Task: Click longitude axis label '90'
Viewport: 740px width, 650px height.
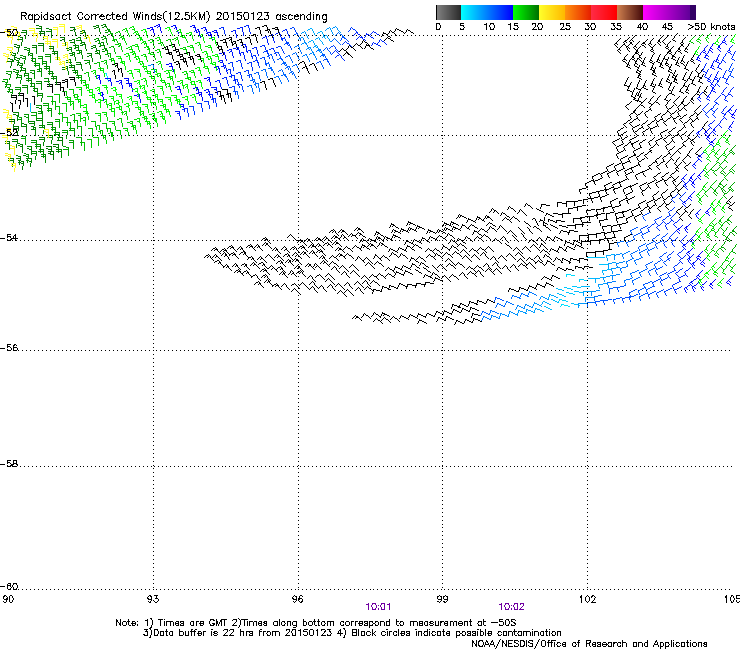Action: pyautogui.click(x=8, y=599)
